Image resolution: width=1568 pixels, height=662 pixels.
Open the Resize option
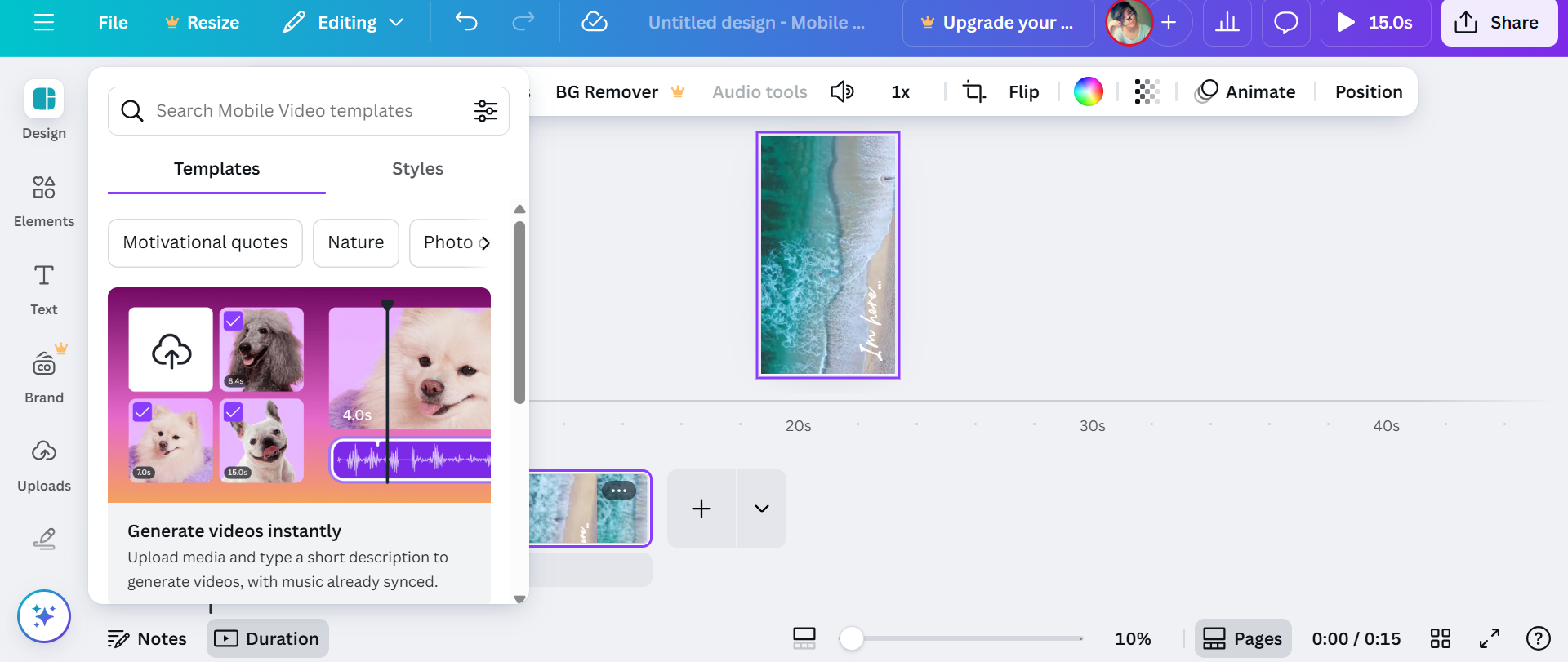tap(202, 22)
